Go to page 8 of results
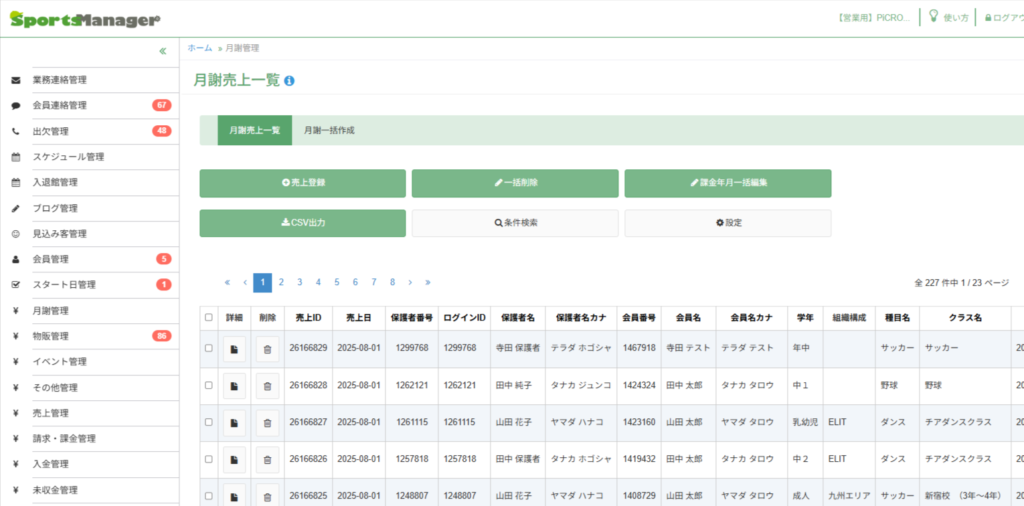The width and height of the screenshot is (1024, 506). point(392,283)
